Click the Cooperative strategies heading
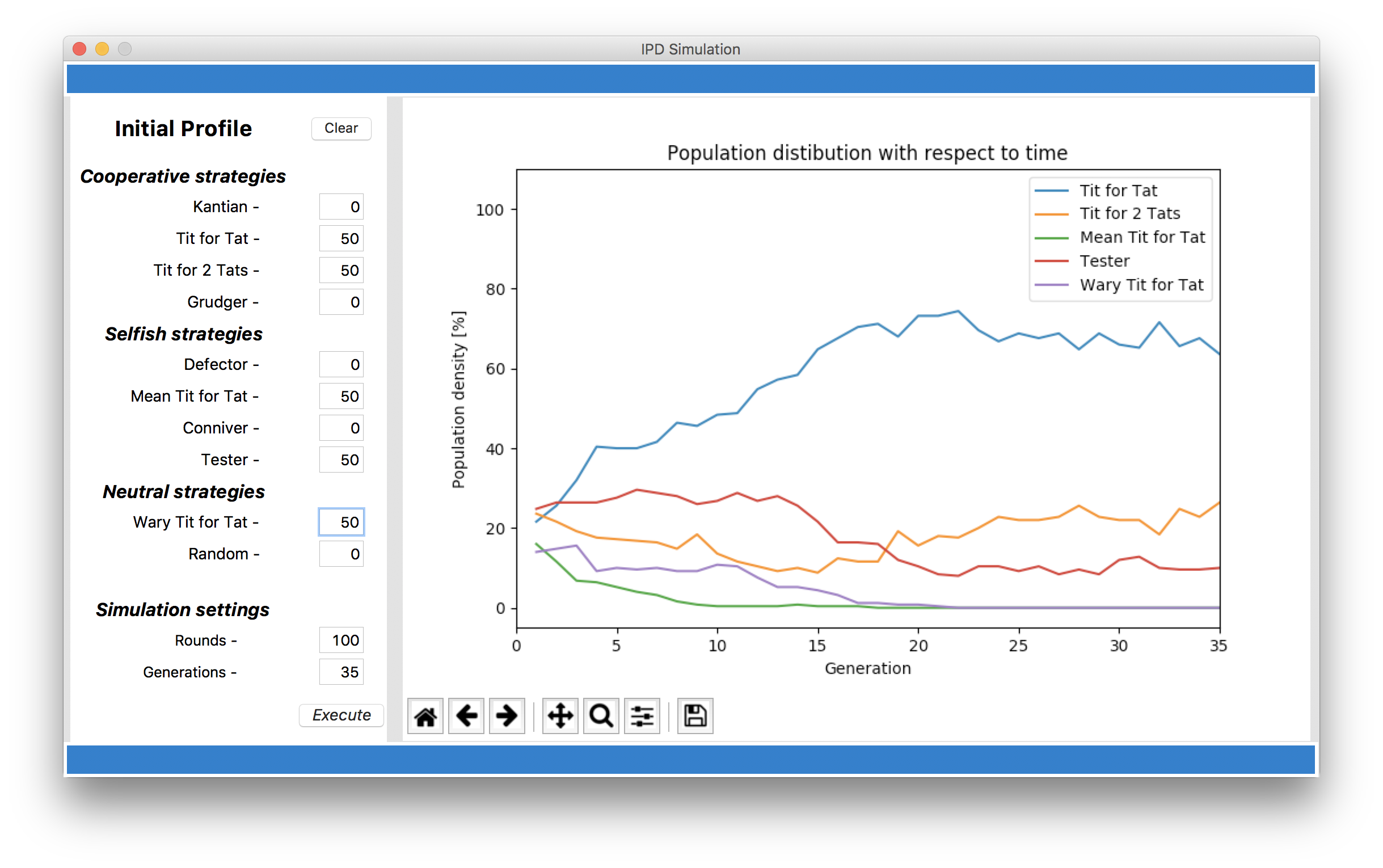 (x=183, y=176)
